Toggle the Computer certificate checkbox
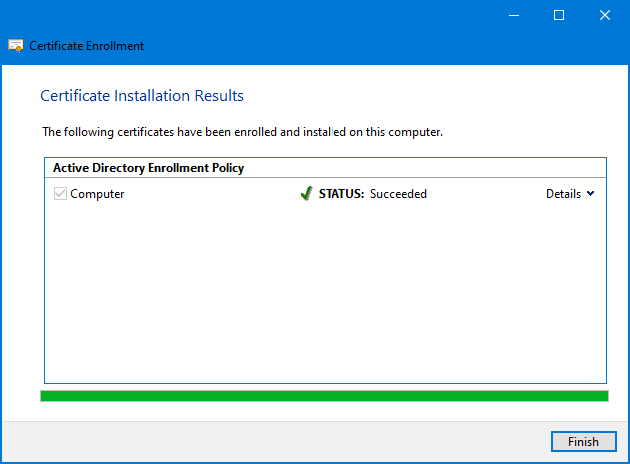Screen dimensions: 630x464 60,194
